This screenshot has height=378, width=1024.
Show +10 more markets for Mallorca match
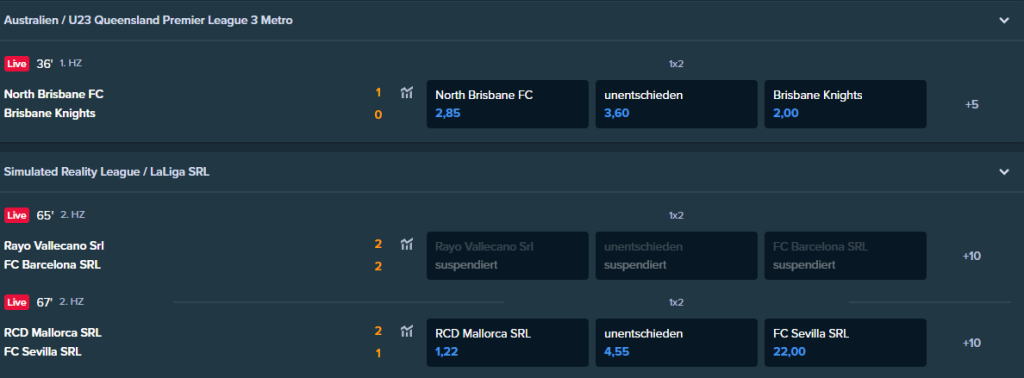(972, 343)
